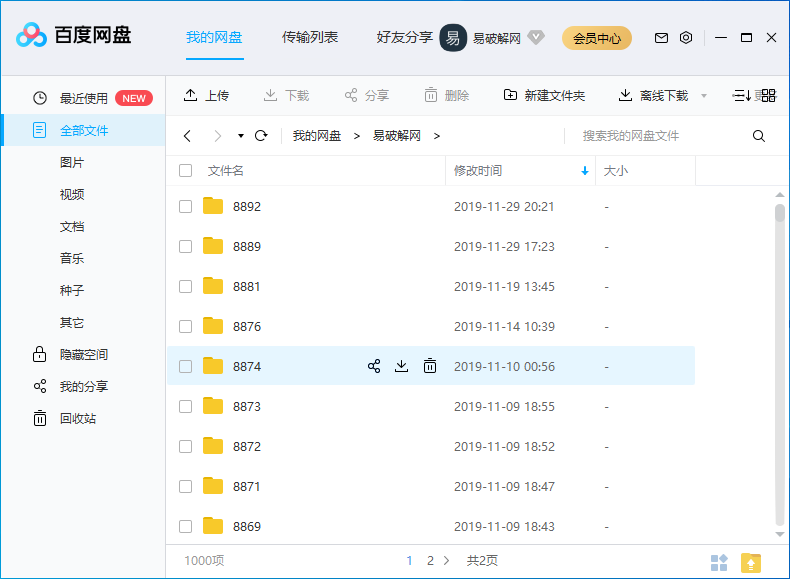Screen dimensions: 790x579
Task: Switch to grid view icon
Action: pos(768,95)
